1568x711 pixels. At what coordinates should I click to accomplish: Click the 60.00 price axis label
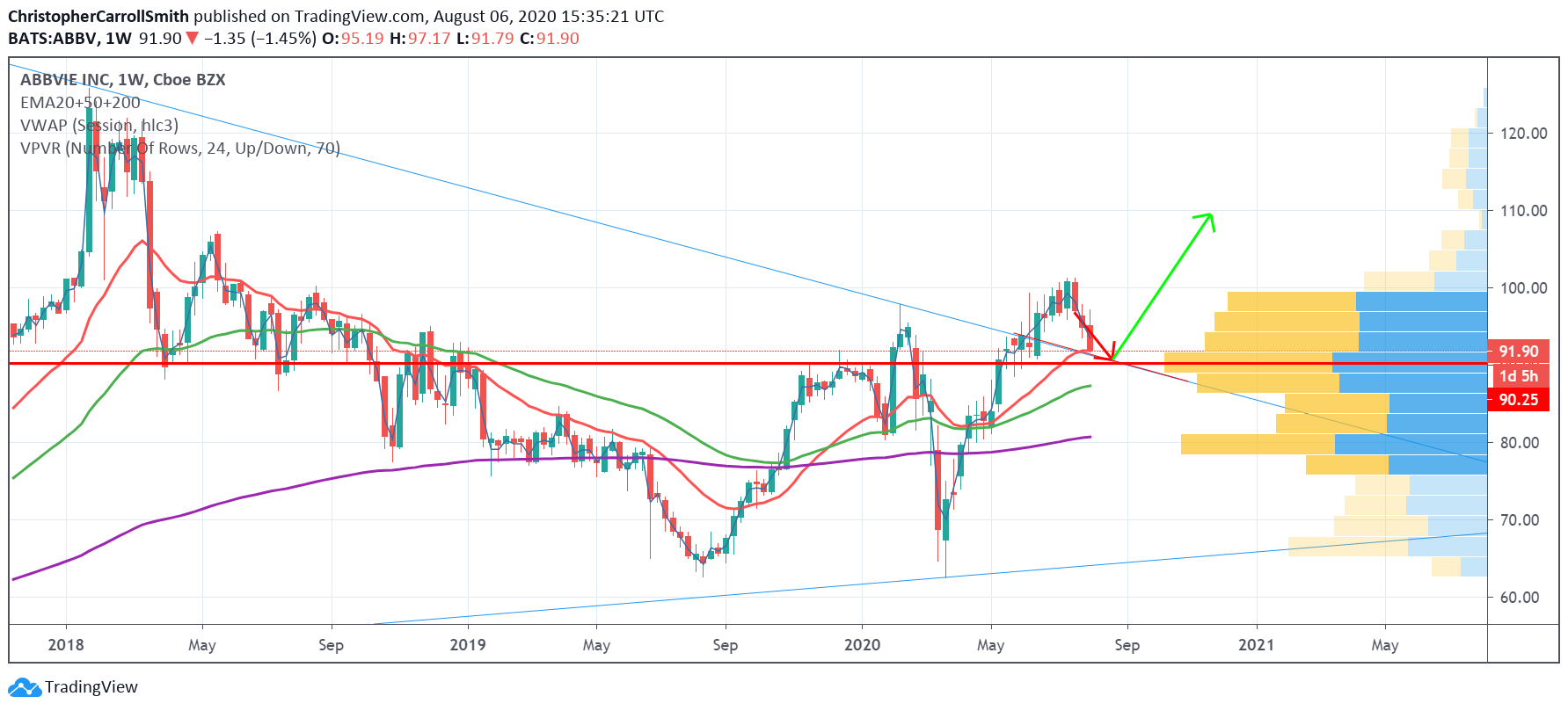[1520, 598]
